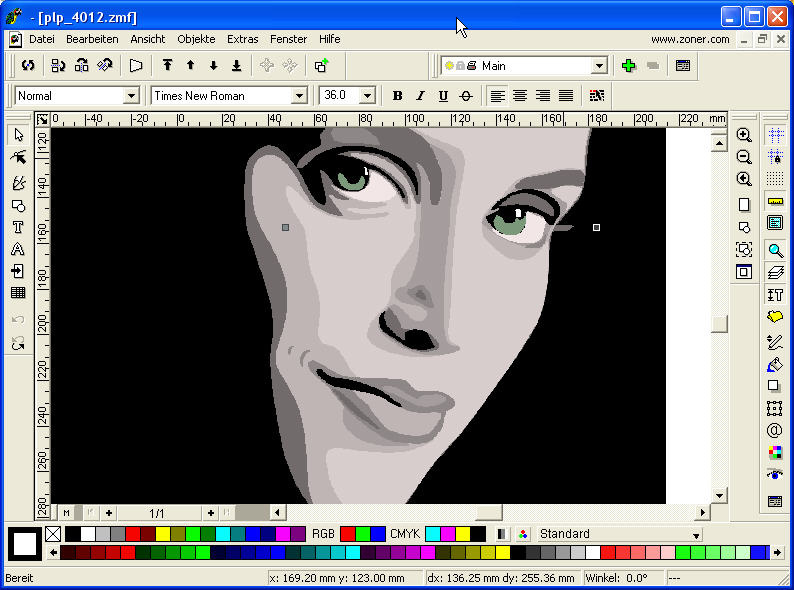Add page with right plus button
This screenshot has width=794, height=590.
(211, 513)
